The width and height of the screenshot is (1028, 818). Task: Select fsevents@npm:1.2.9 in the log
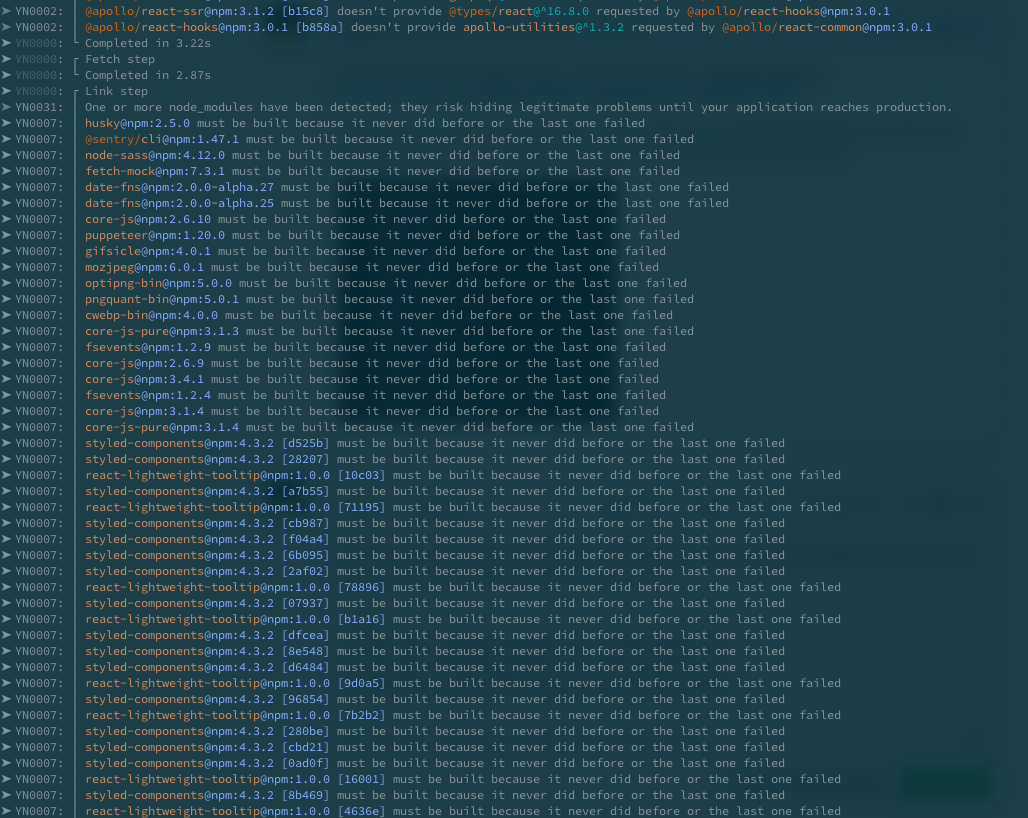click(x=148, y=347)
